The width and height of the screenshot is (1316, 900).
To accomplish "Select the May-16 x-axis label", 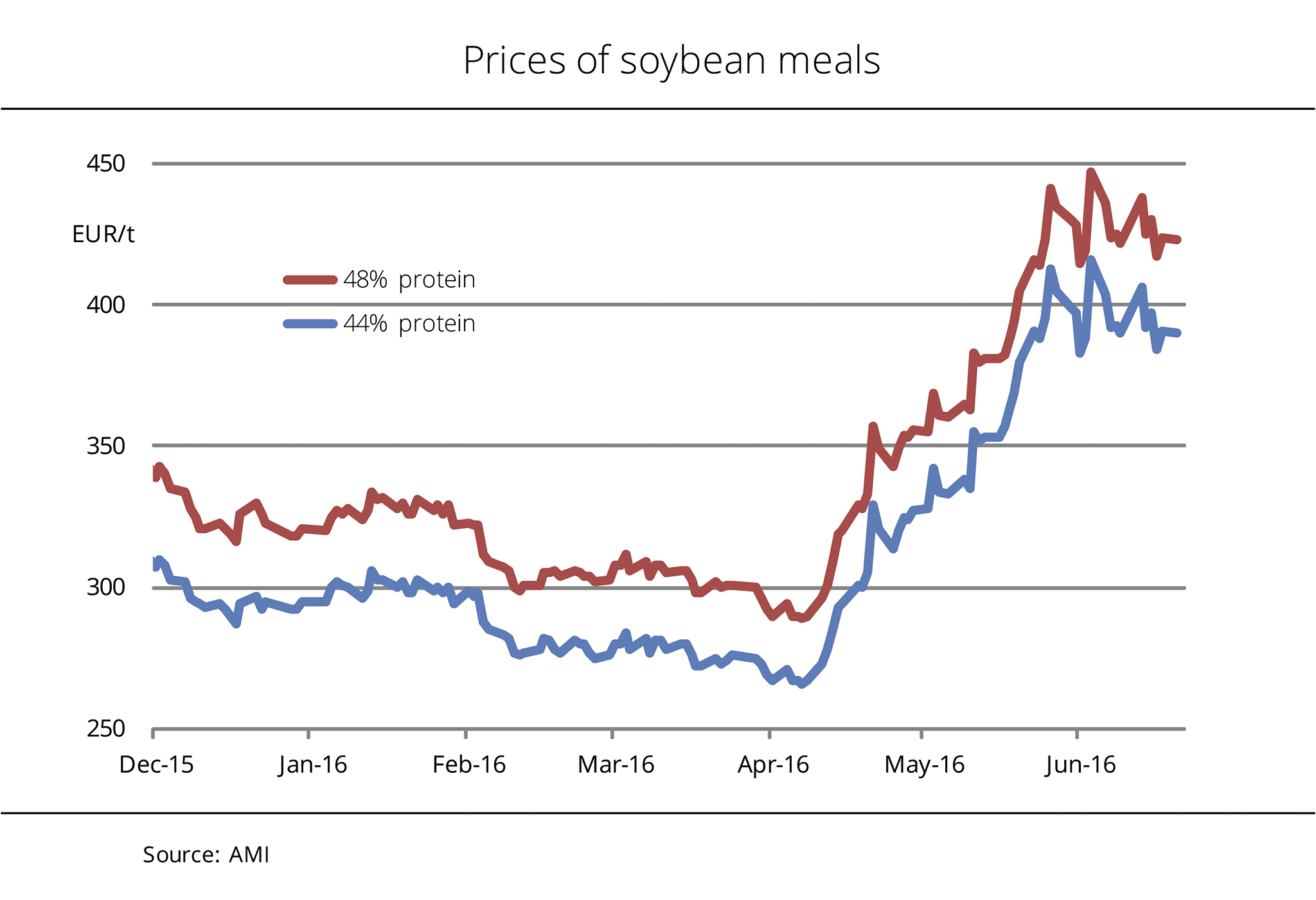I will coord(924,765).
